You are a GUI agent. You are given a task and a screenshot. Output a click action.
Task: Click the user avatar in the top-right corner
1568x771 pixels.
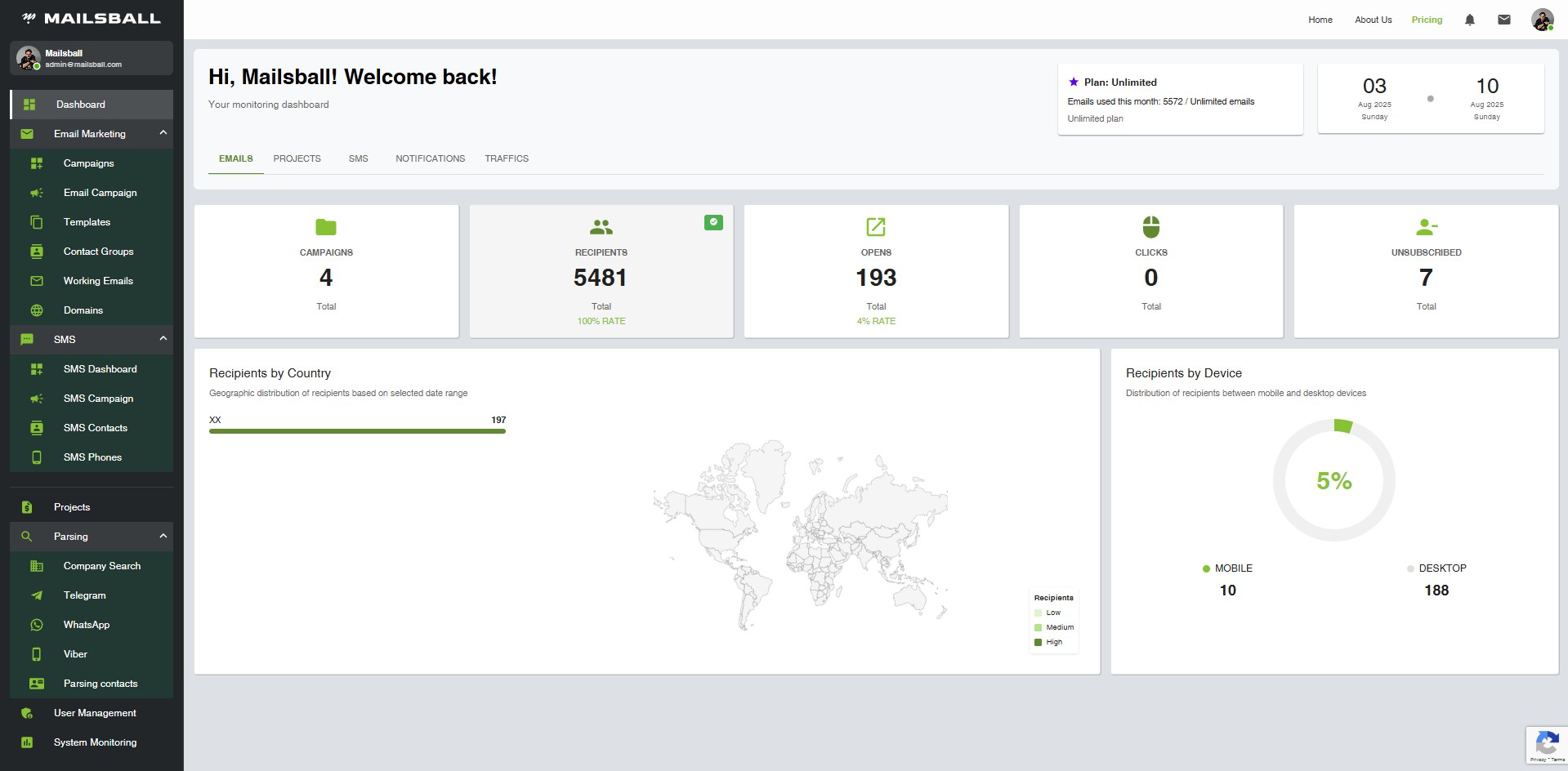[x=1542, y=20]
